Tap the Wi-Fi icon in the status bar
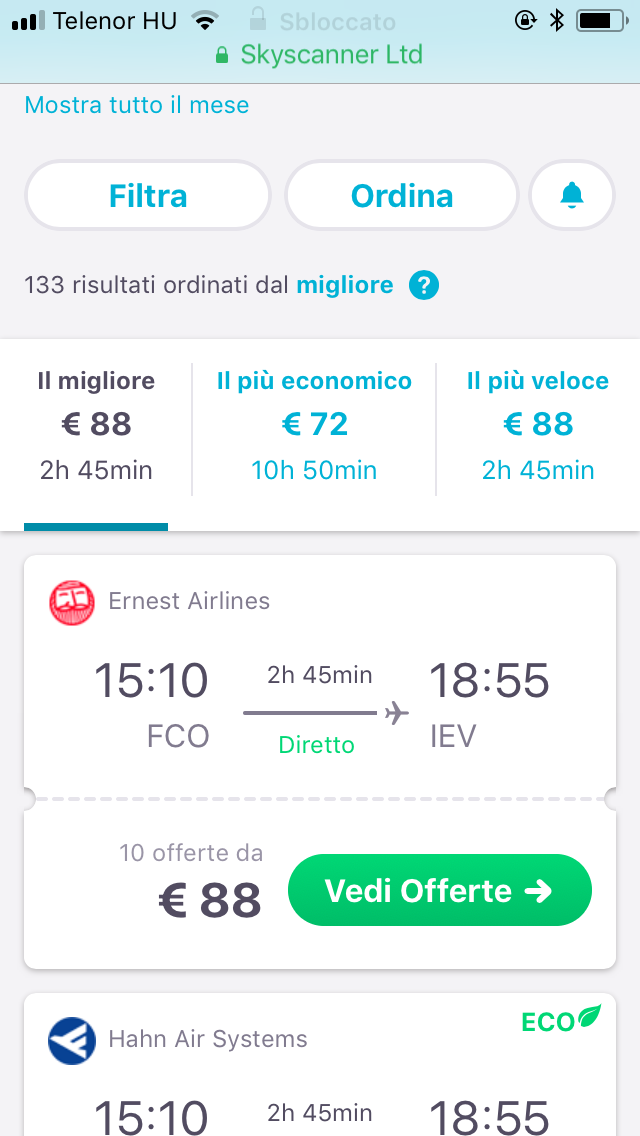The height and width of the screenshot is (1136, 640). (x=206, y=20)
